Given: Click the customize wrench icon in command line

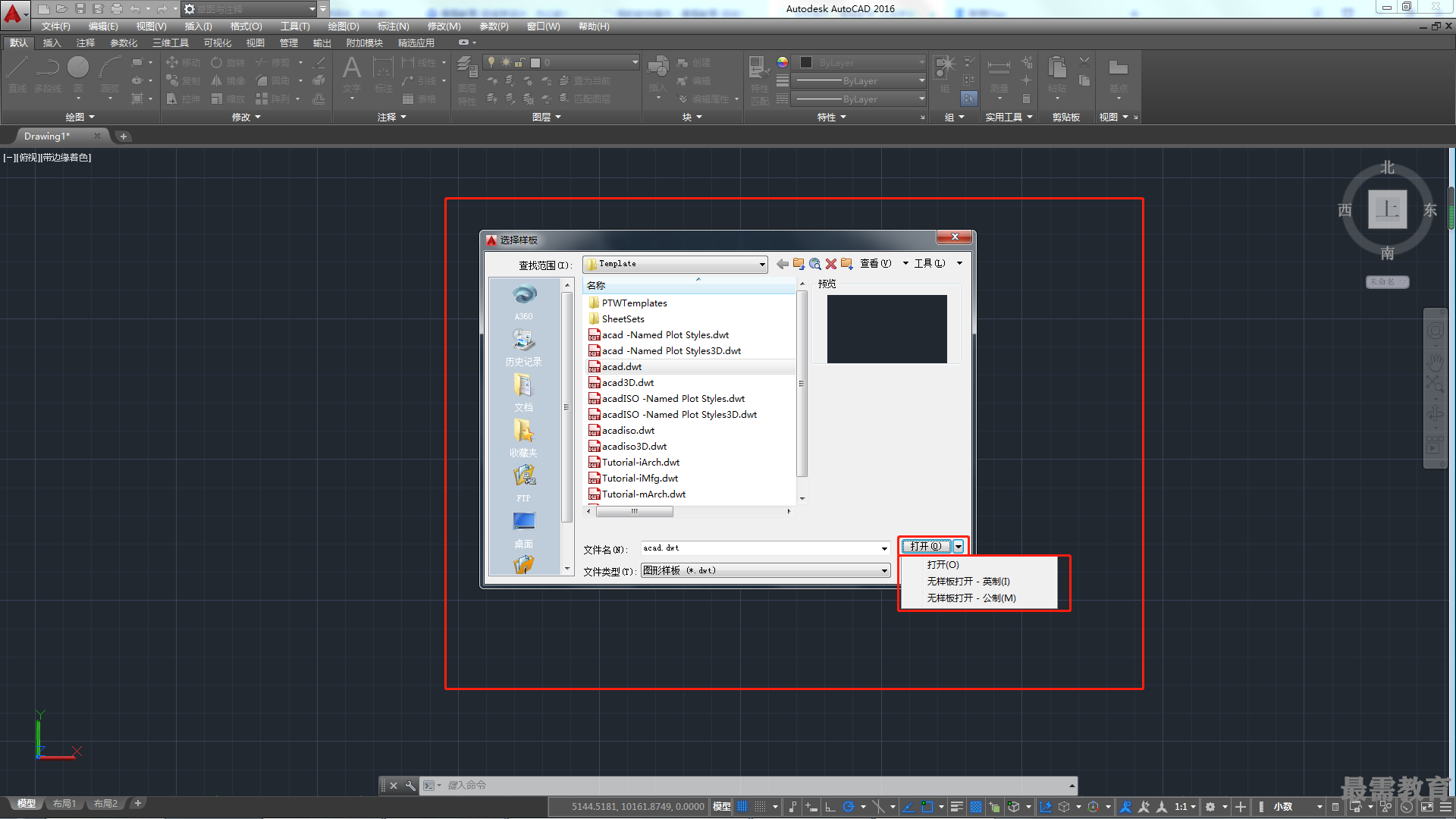Looking at the screenshot, I should pyautogui.click(x=410, y=786).
